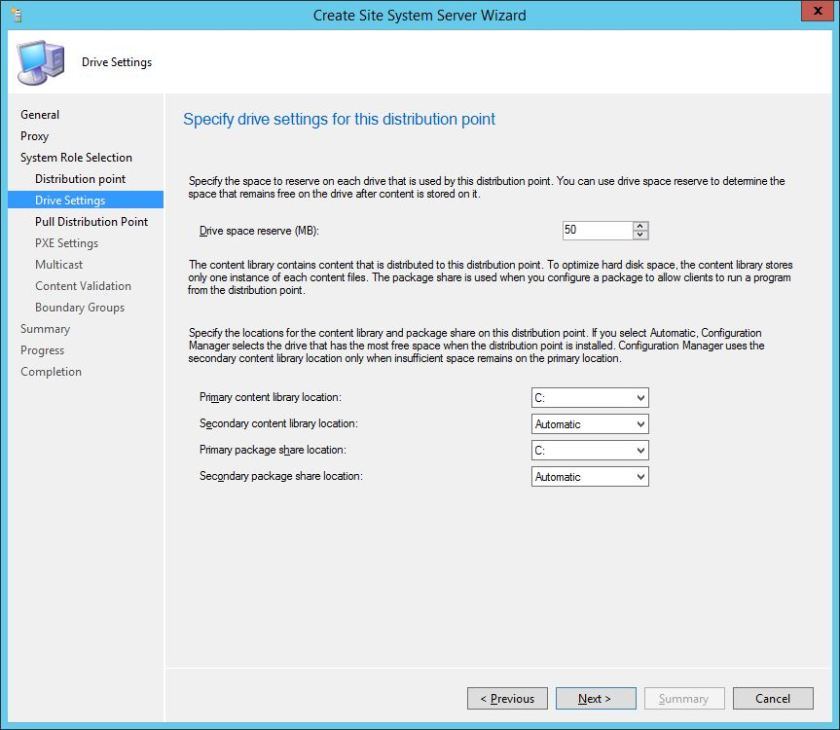Open the Proxy settings page
Viewport: 840px width, 730px height.
35,136
